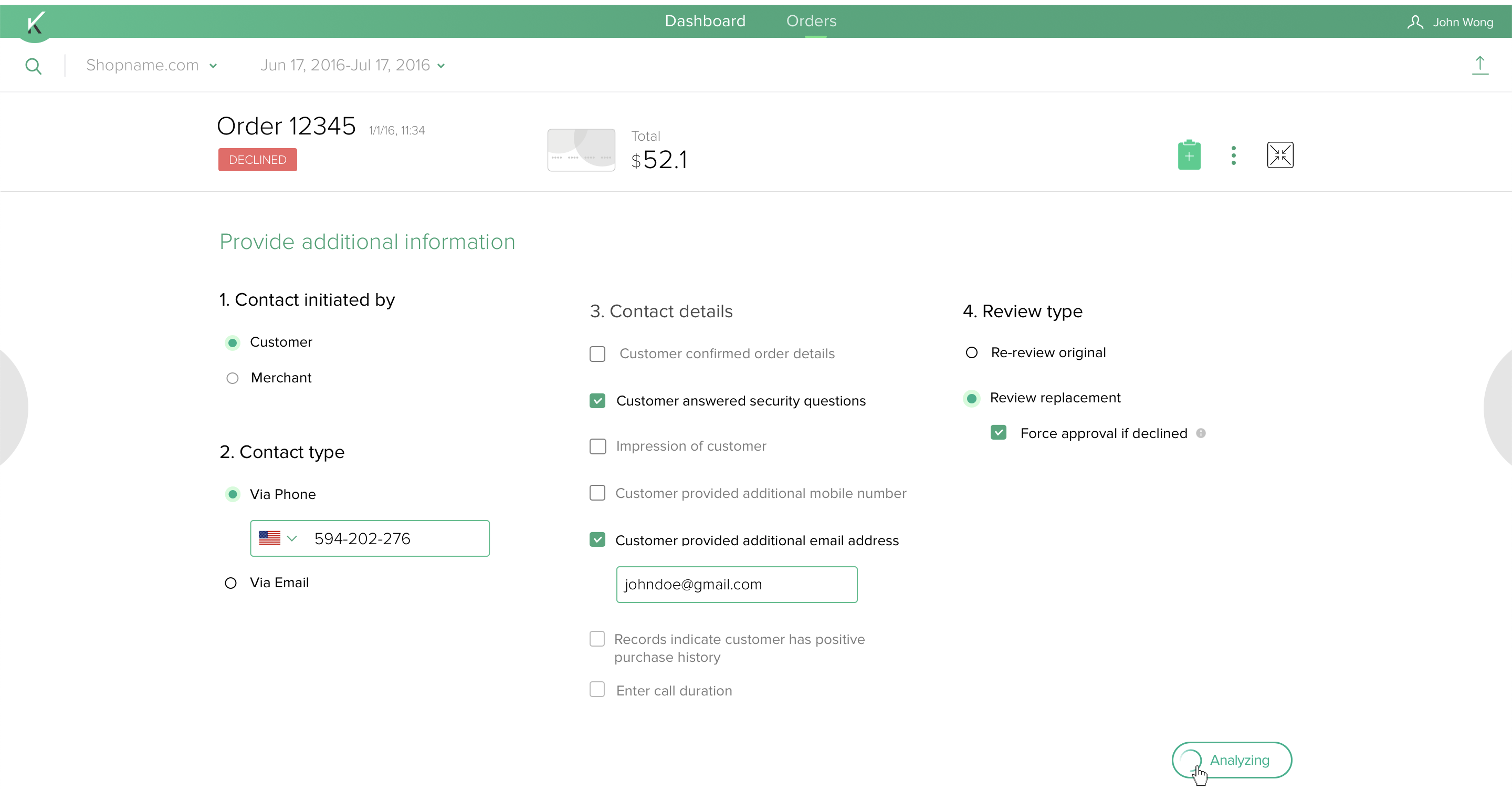Image resolution: width=1512 pixels, height=790 pixels.
Task: Click the Analyzing button
Action: (1232, 760)
